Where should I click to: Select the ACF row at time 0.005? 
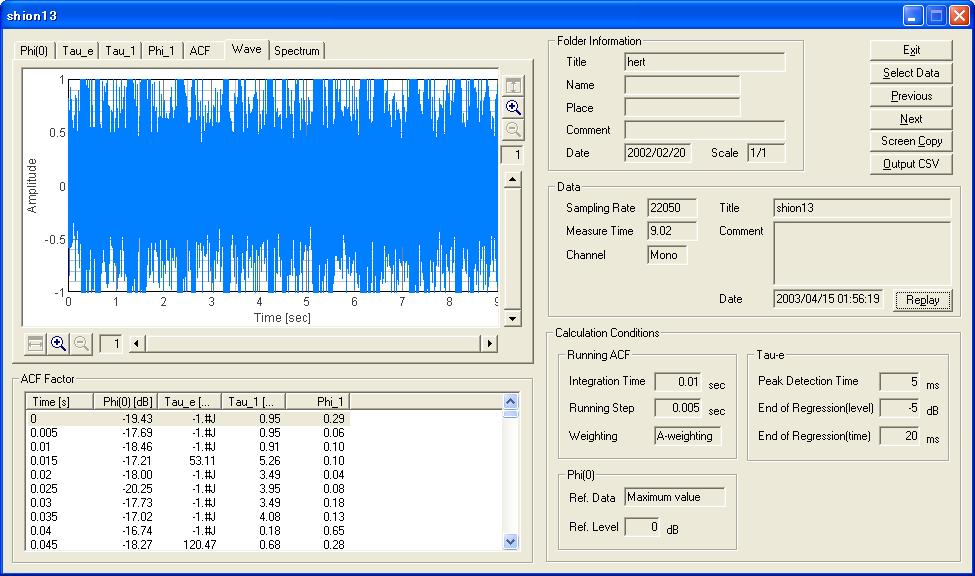[188, 433]
